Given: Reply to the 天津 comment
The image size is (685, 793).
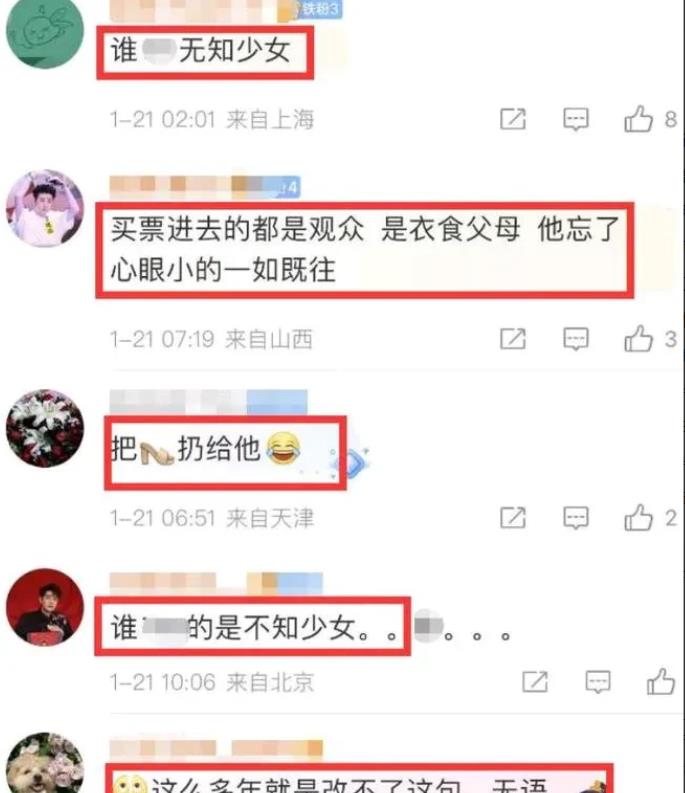Looking at the screenshot, I should [576, 518].
